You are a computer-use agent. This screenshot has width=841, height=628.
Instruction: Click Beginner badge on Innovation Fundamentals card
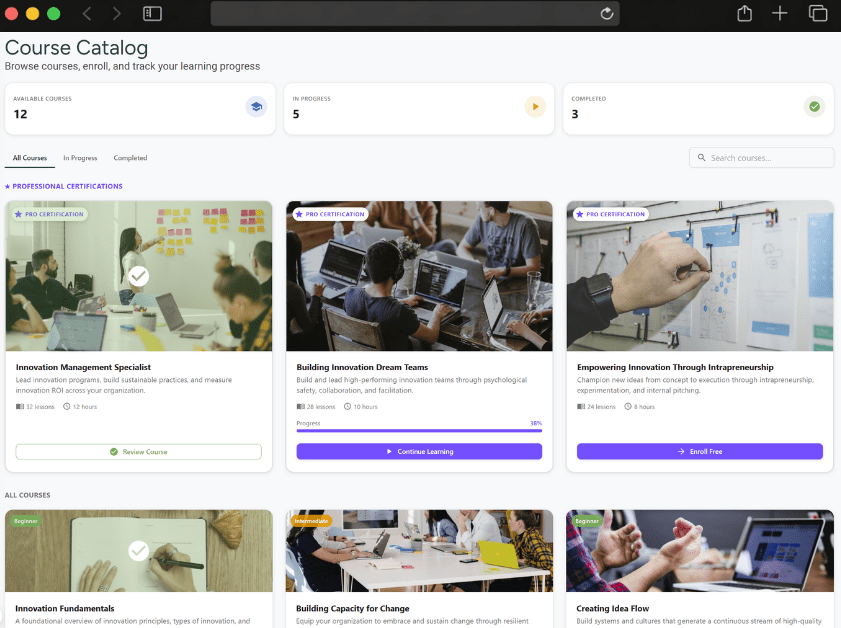(x=26, y=521)
